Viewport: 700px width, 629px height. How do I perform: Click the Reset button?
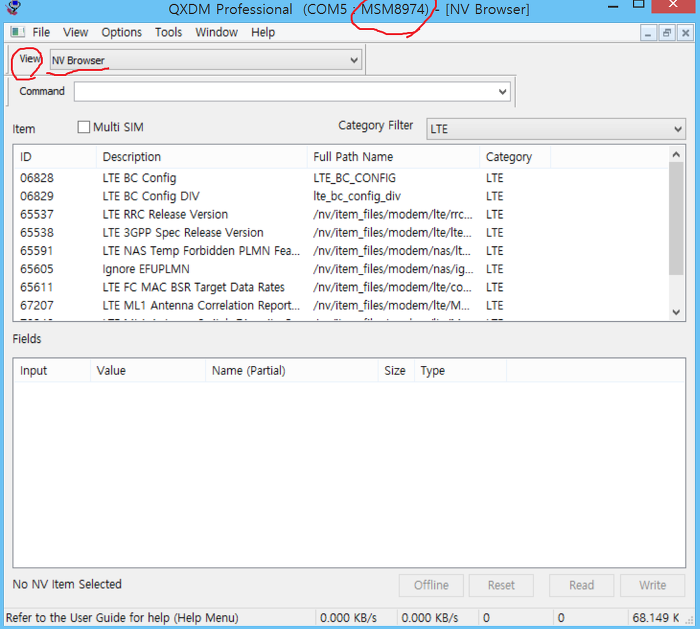click(x=501, y=585)
